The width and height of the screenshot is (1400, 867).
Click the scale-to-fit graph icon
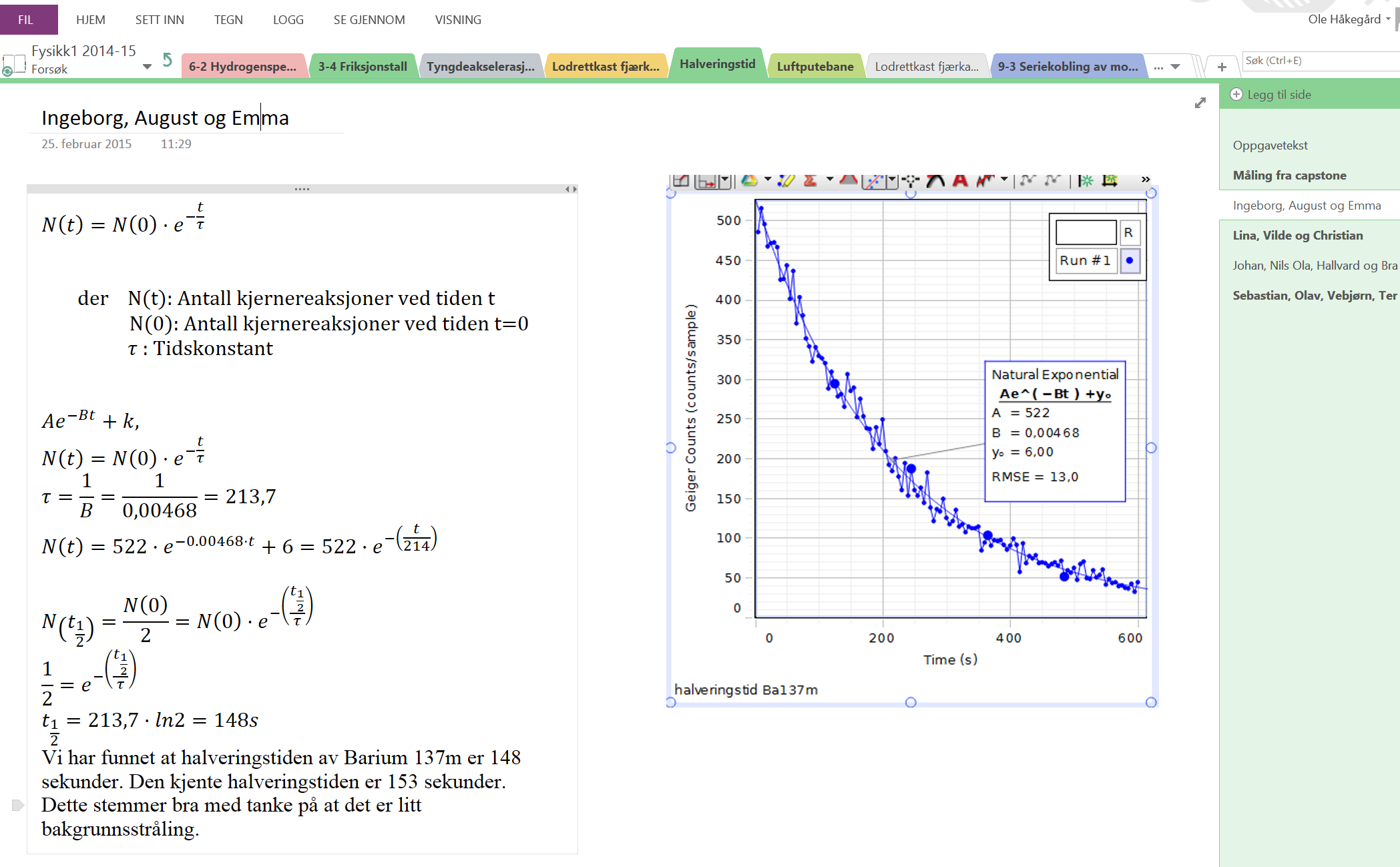tap(680, 180)
